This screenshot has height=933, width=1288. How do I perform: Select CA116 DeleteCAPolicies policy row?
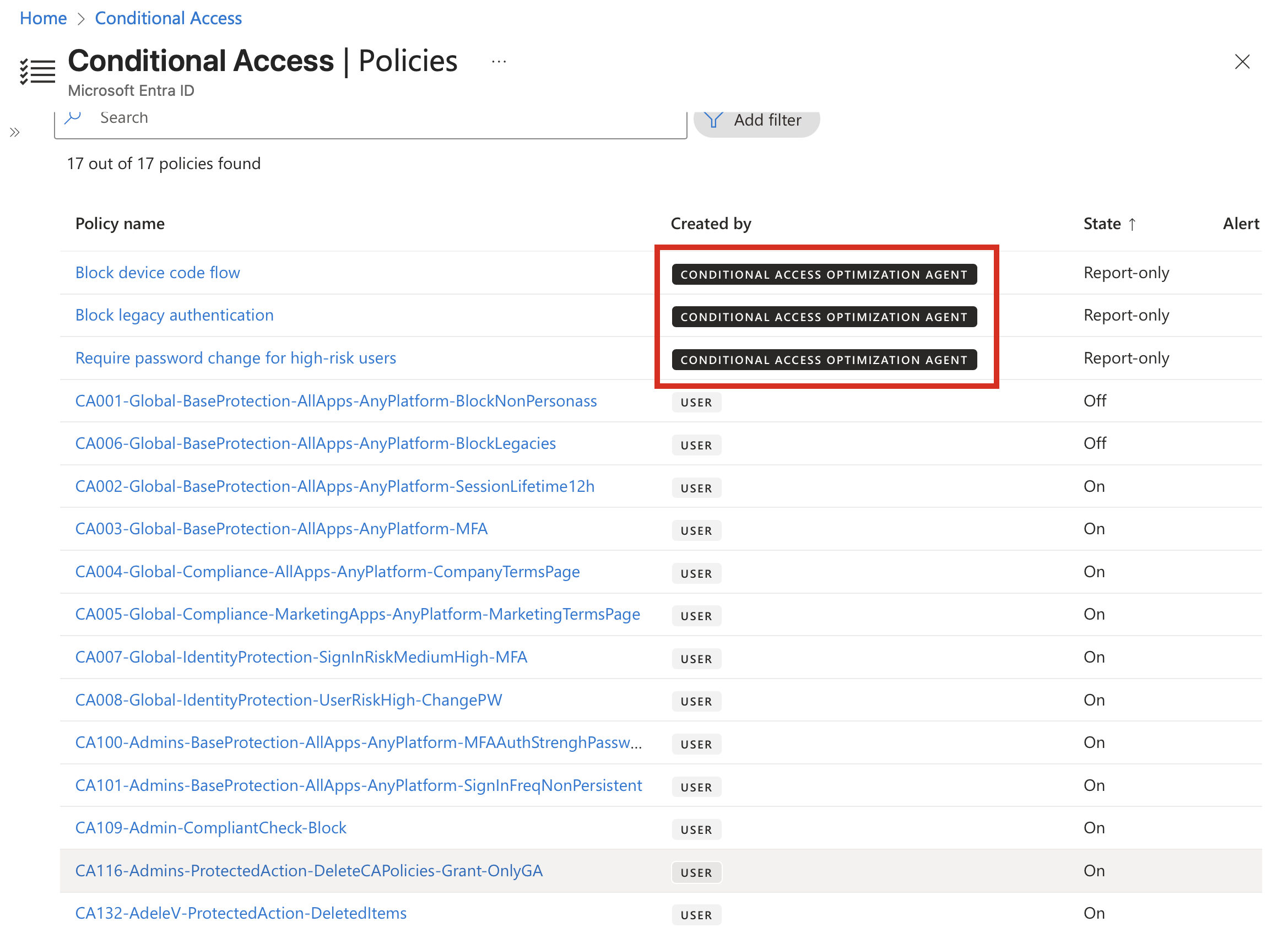point(661,871)
